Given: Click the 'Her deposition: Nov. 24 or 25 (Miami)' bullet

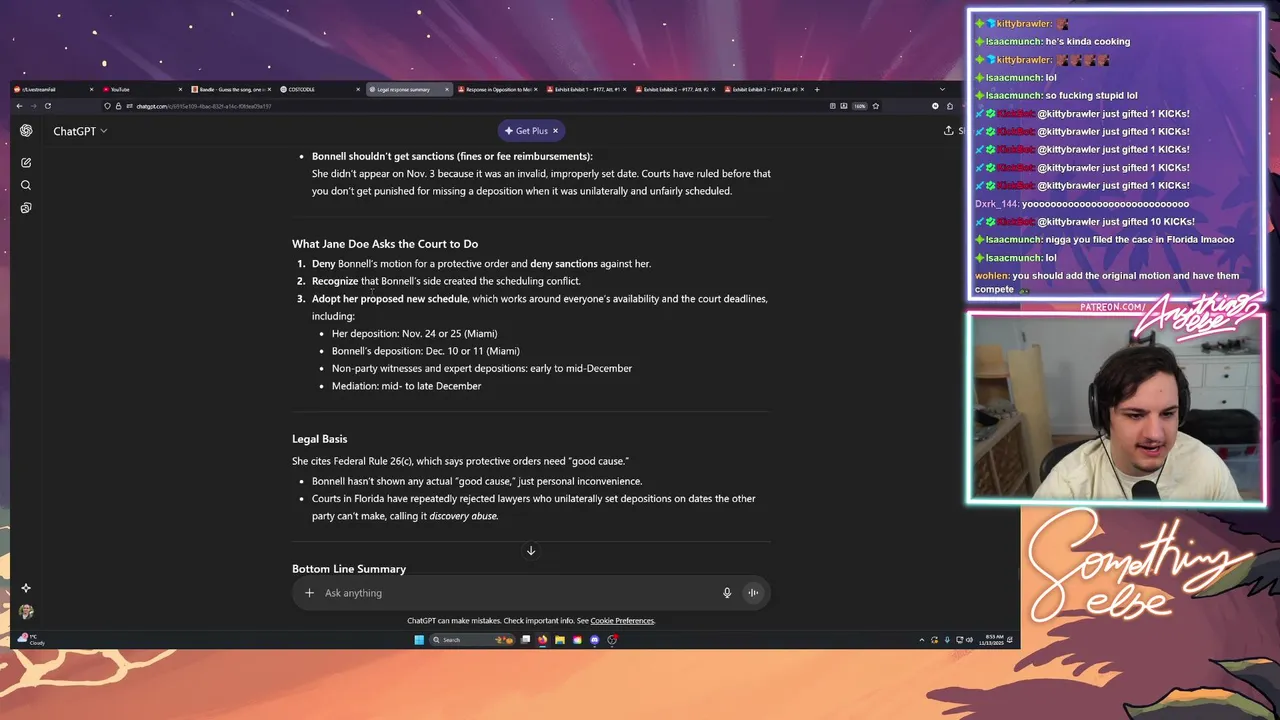Looking at the screenshot, I should tap(414, 334).
